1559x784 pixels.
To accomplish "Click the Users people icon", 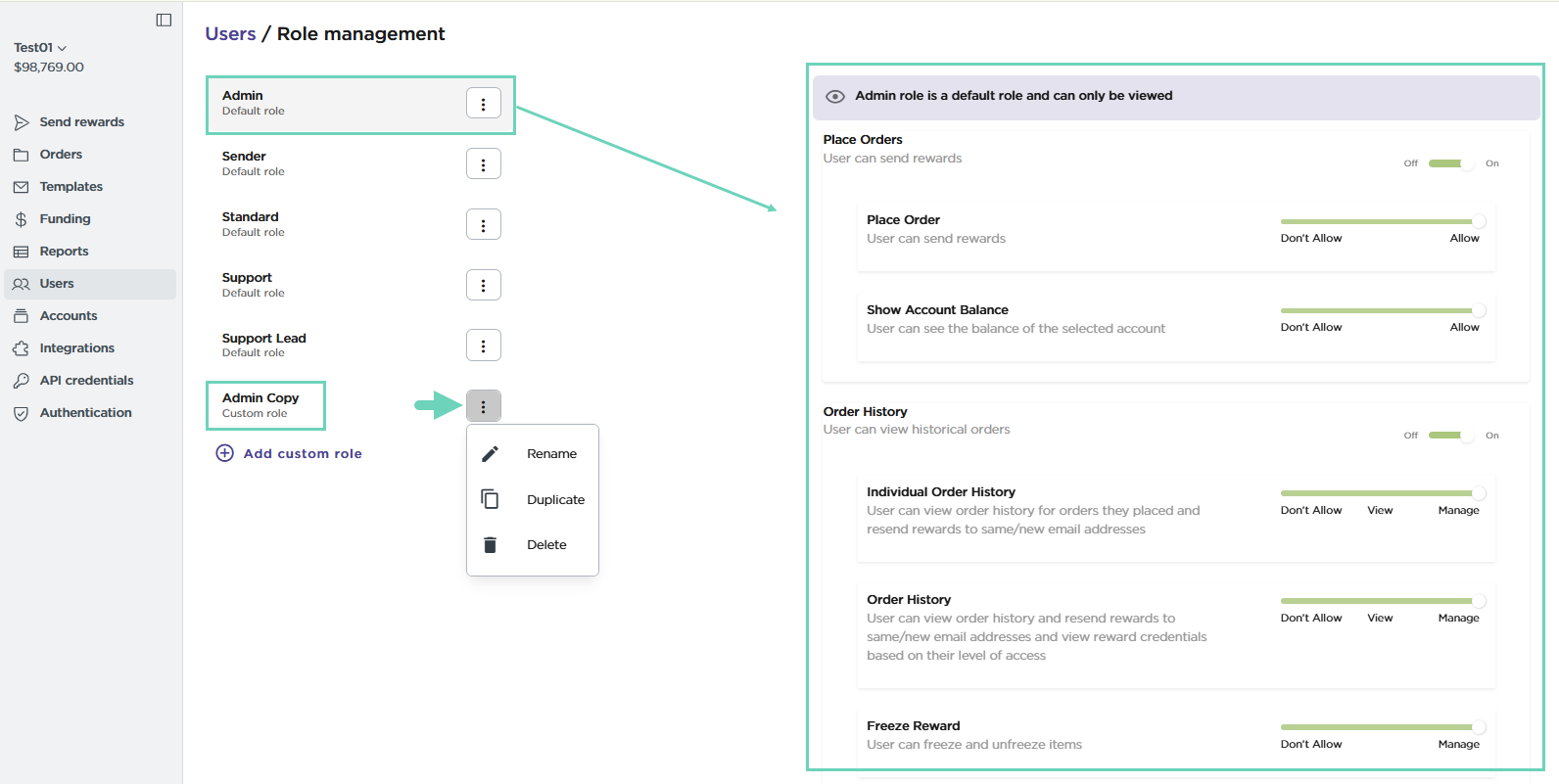I will pos(21,284).
